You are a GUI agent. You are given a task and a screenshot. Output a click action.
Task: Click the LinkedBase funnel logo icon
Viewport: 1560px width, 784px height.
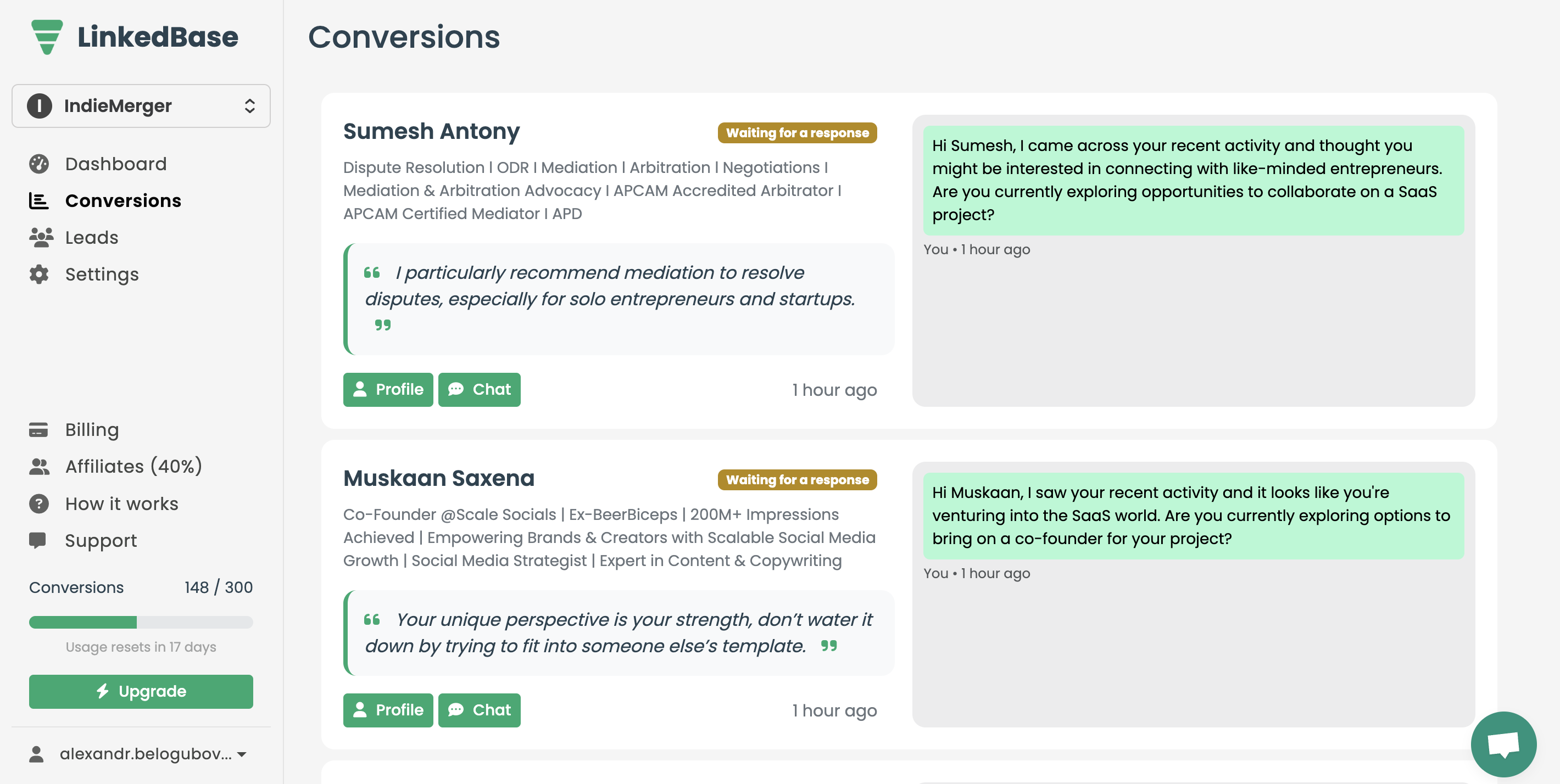(47, 37)
